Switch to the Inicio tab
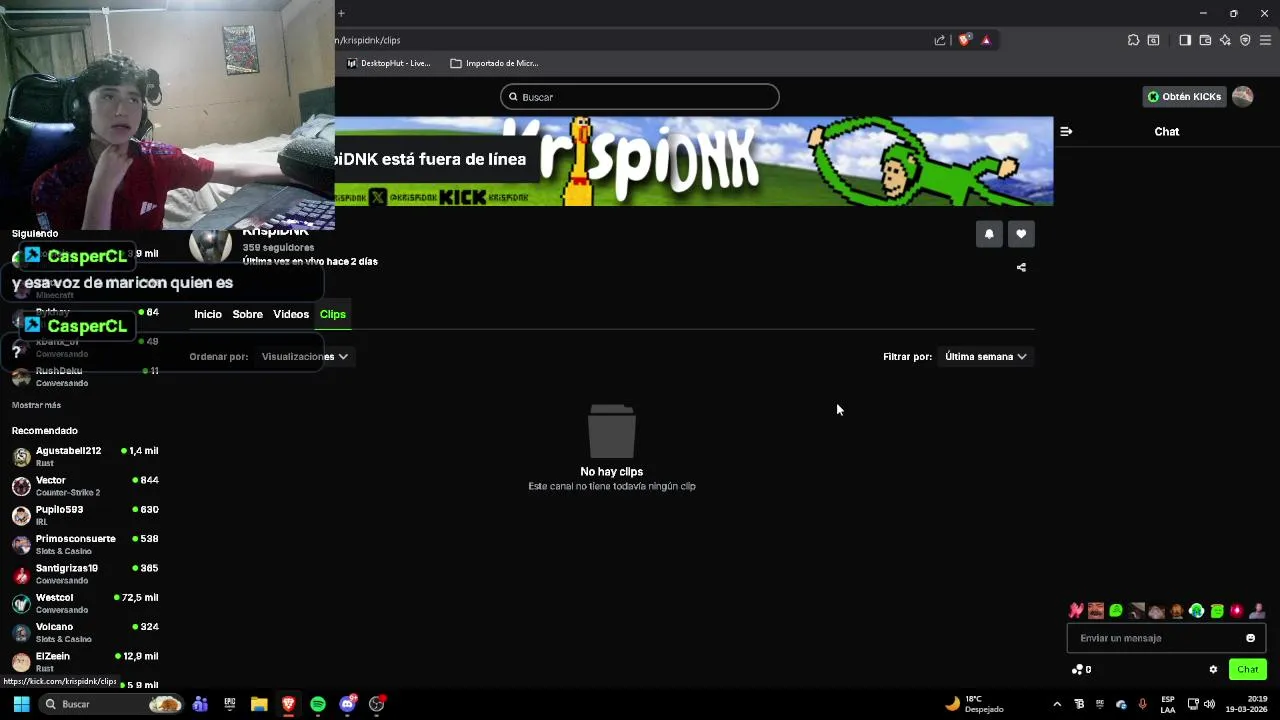This screenshot has width=1280, height=720. click(208, 314)
